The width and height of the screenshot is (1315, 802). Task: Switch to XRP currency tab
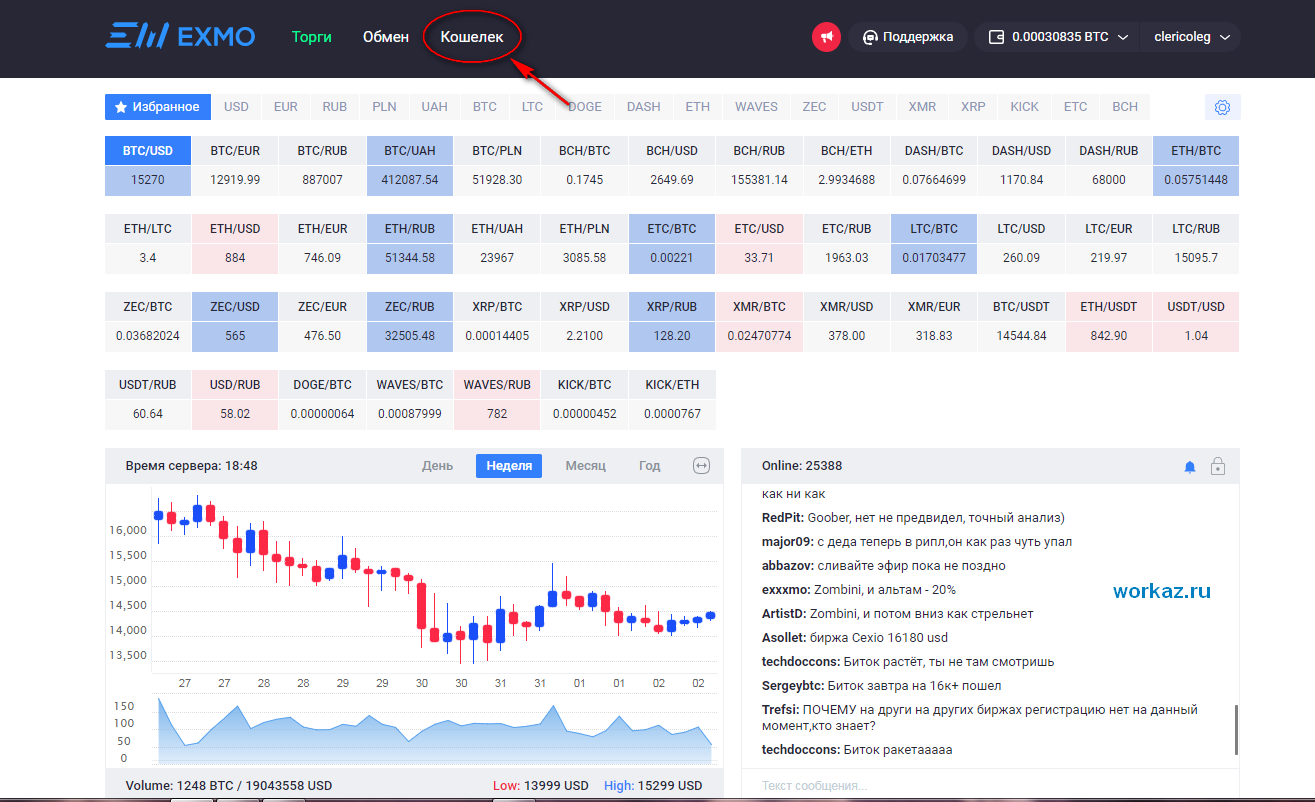(x=974, y=107)
